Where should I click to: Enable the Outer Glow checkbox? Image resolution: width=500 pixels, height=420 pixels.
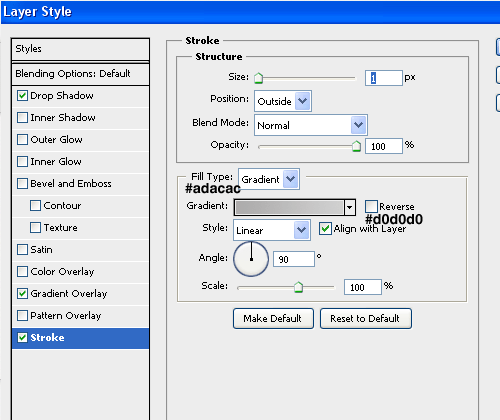click(x=22, y=140)
